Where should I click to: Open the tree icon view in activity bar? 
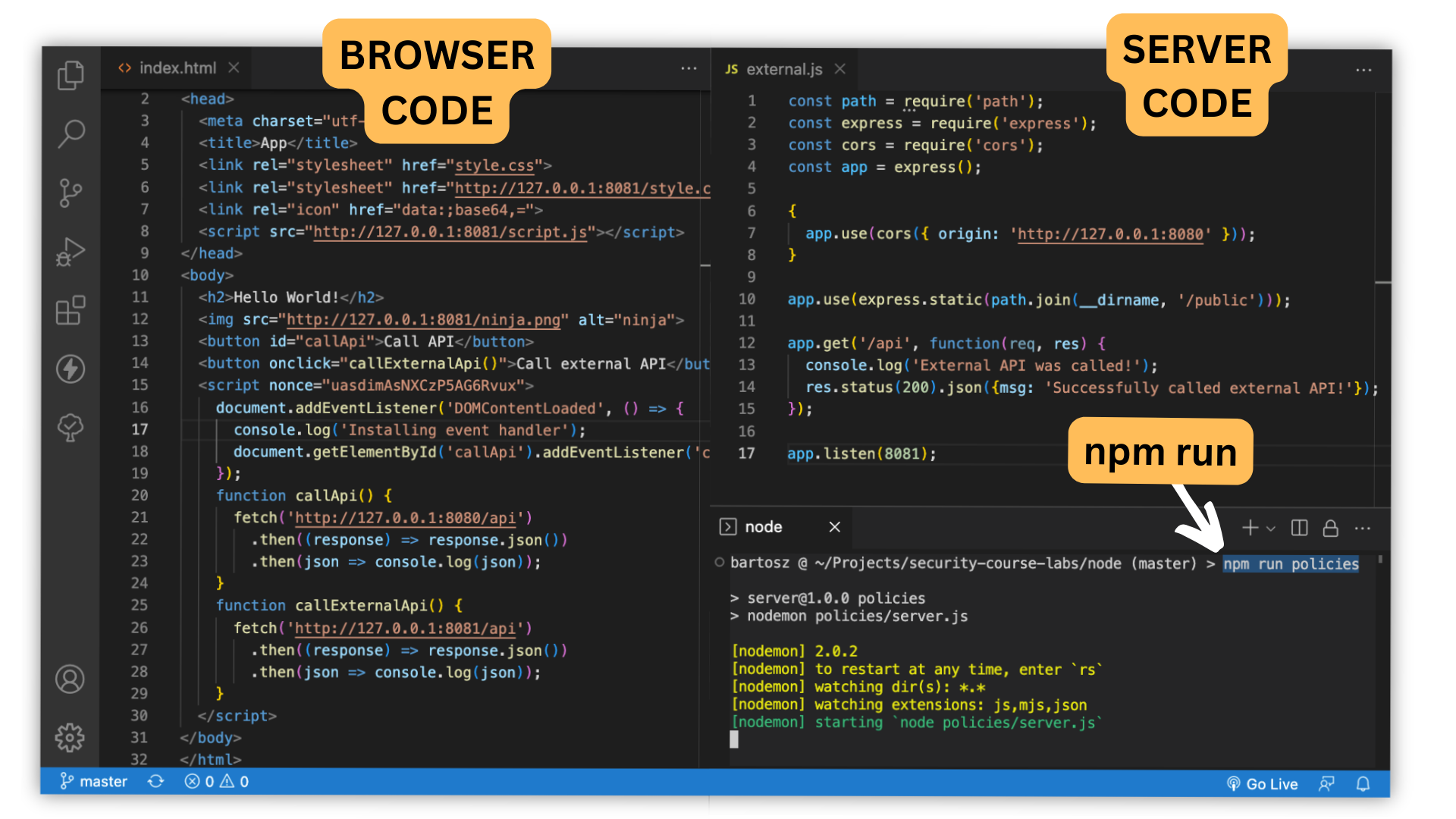[x=71, y=428]
